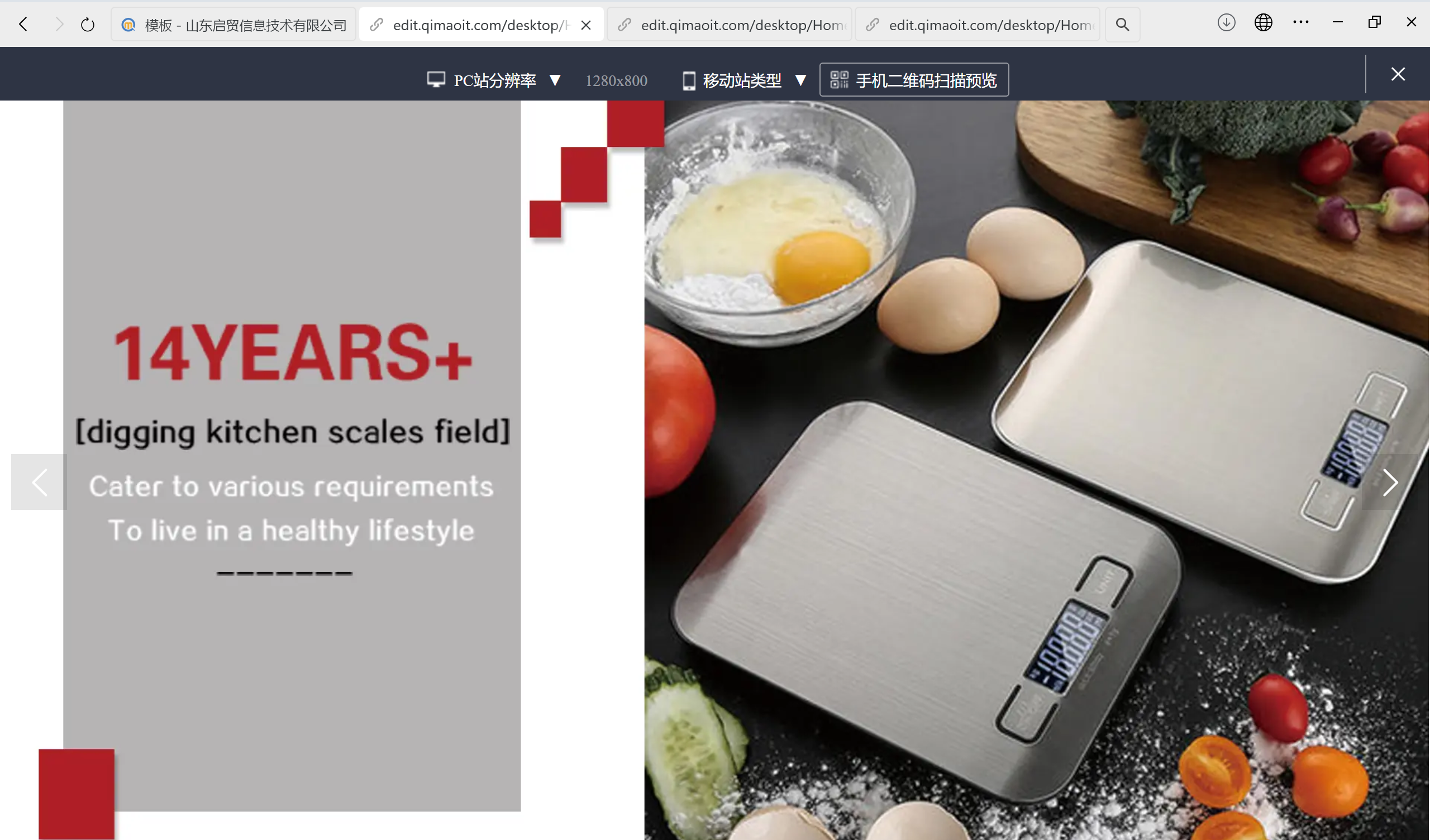The width and height of the screenshot is (1430, 840).
Task: Click the QR code icon for mobile preview
Action: pos(839,80)
